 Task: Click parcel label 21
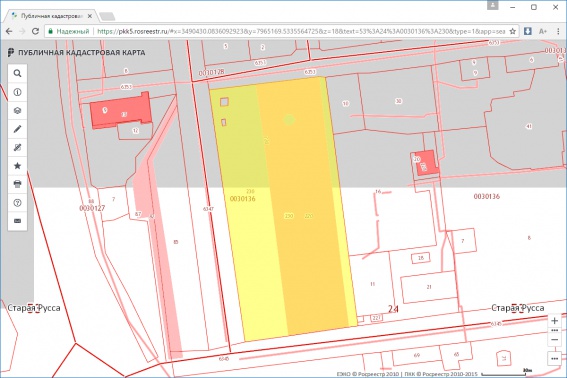tap(429, 287)
